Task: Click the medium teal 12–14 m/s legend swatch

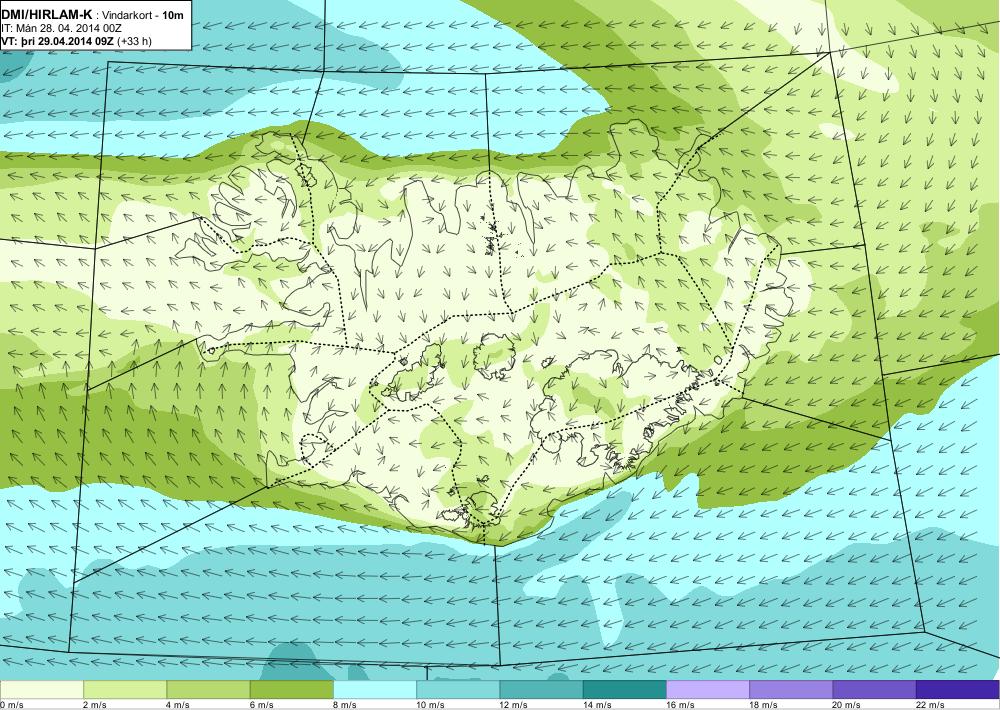Action: pos(541,690)
